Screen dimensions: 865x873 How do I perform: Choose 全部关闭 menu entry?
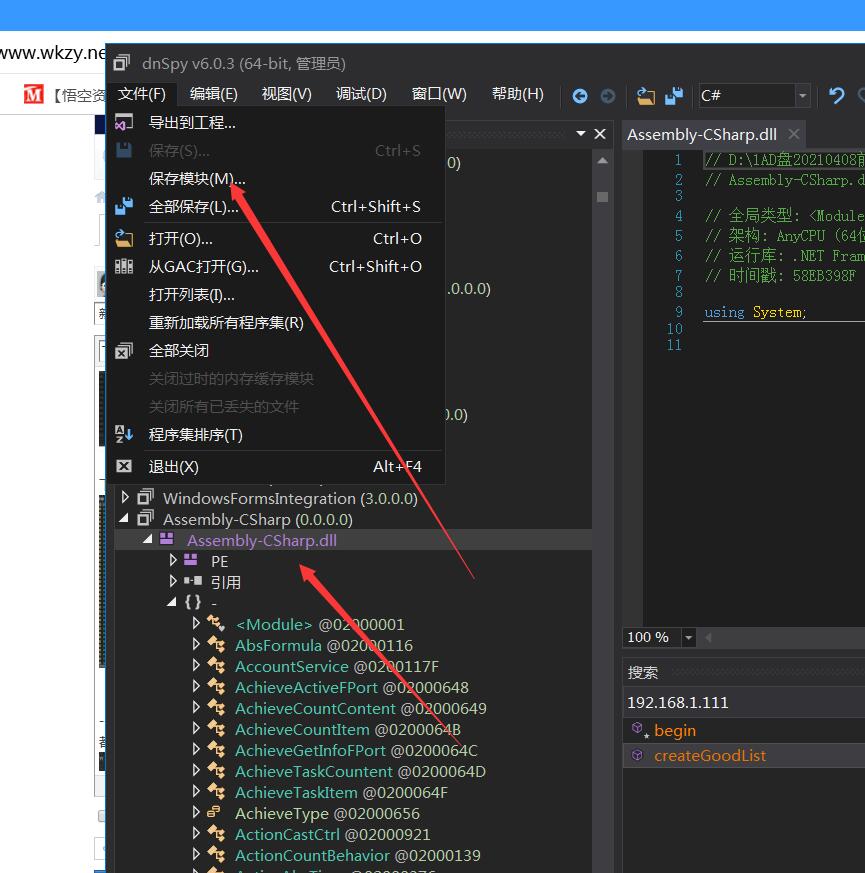(x=276, y=351)
